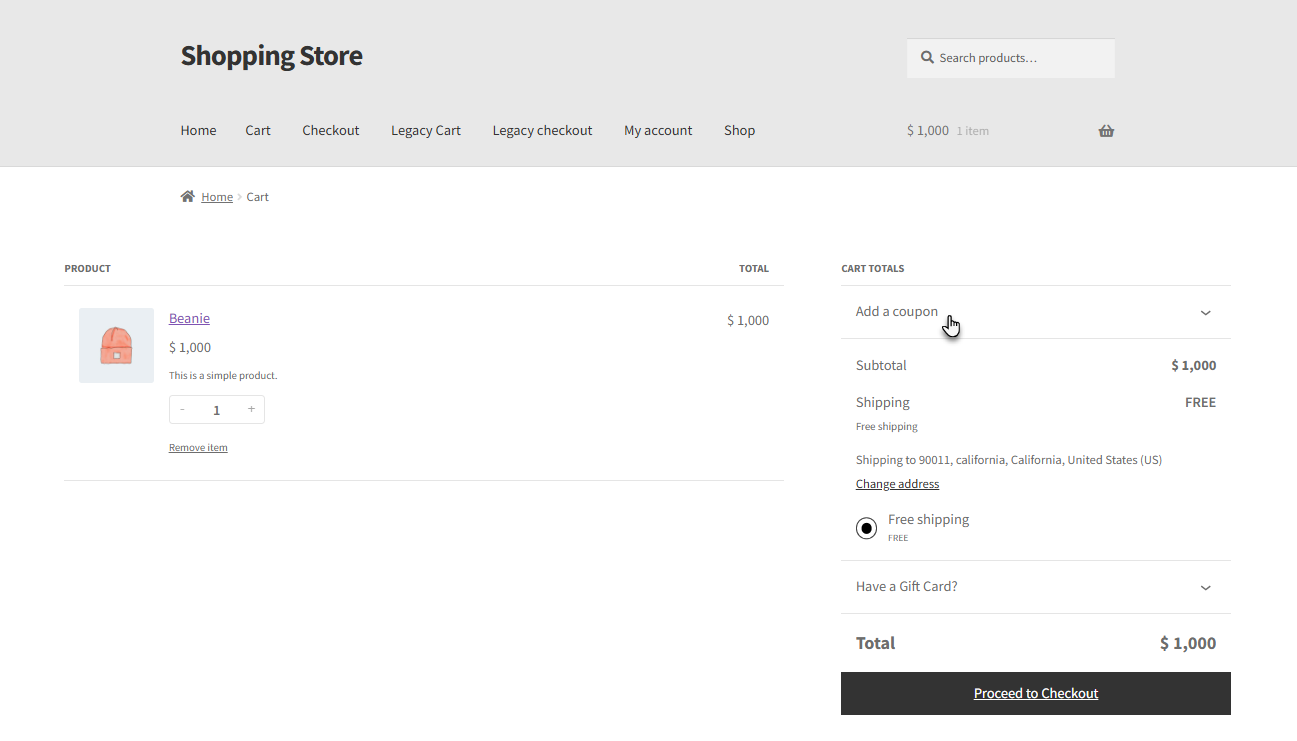Viewport: 1297px width, 741px height.
Task: Click the Beanie product thumbnail
Action: point(116,345)
